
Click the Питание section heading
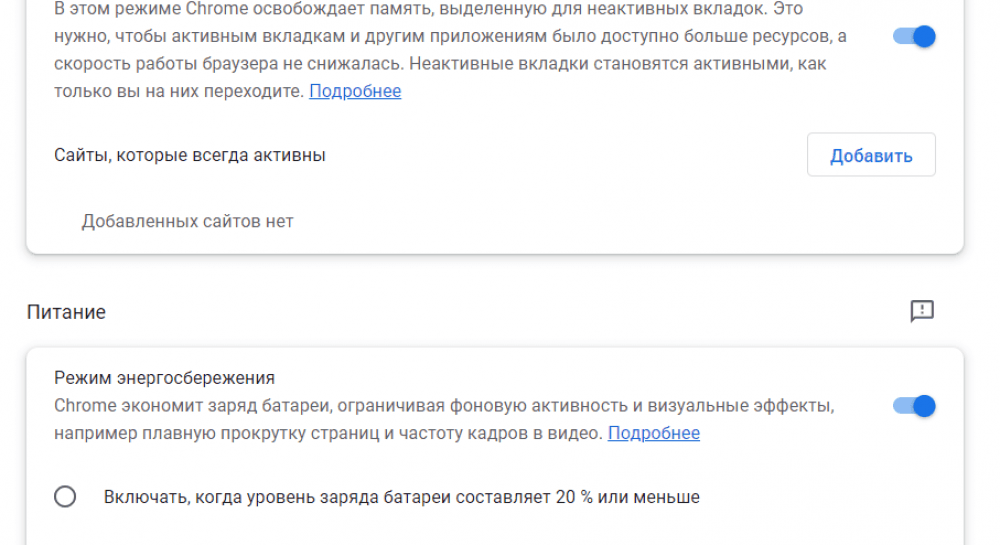click(x=66, y=312)
